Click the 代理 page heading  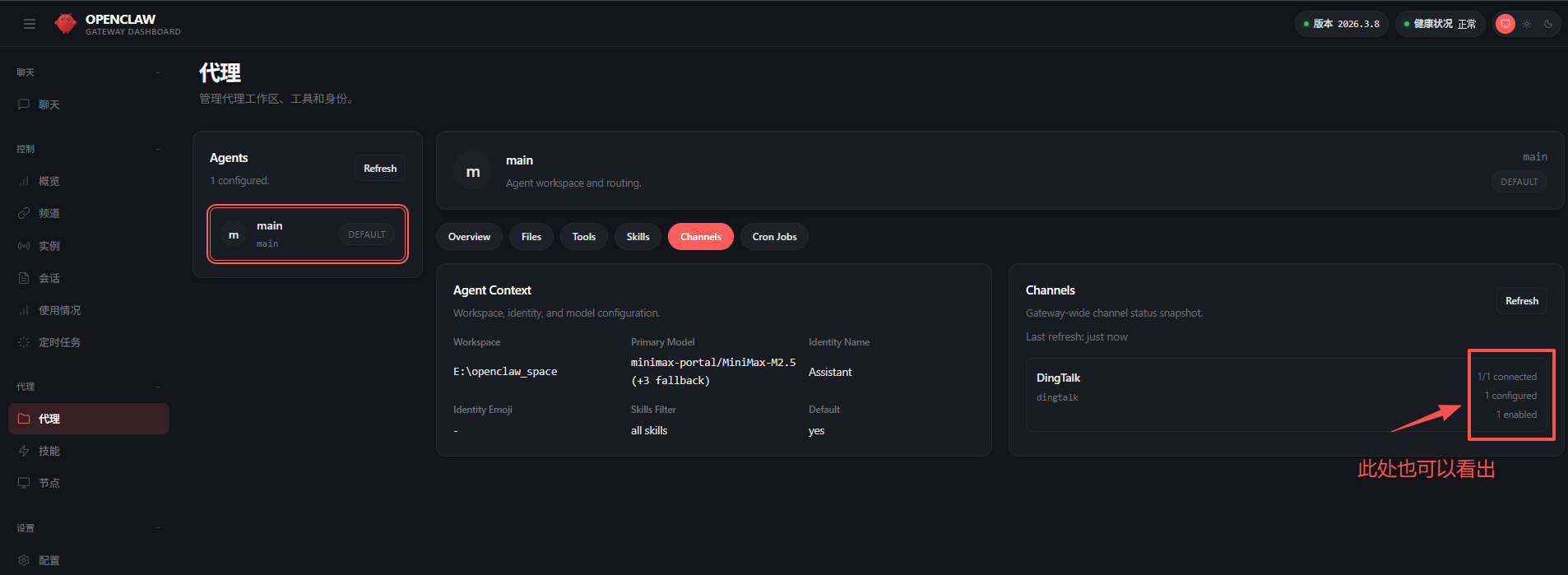tap(220, 72)
